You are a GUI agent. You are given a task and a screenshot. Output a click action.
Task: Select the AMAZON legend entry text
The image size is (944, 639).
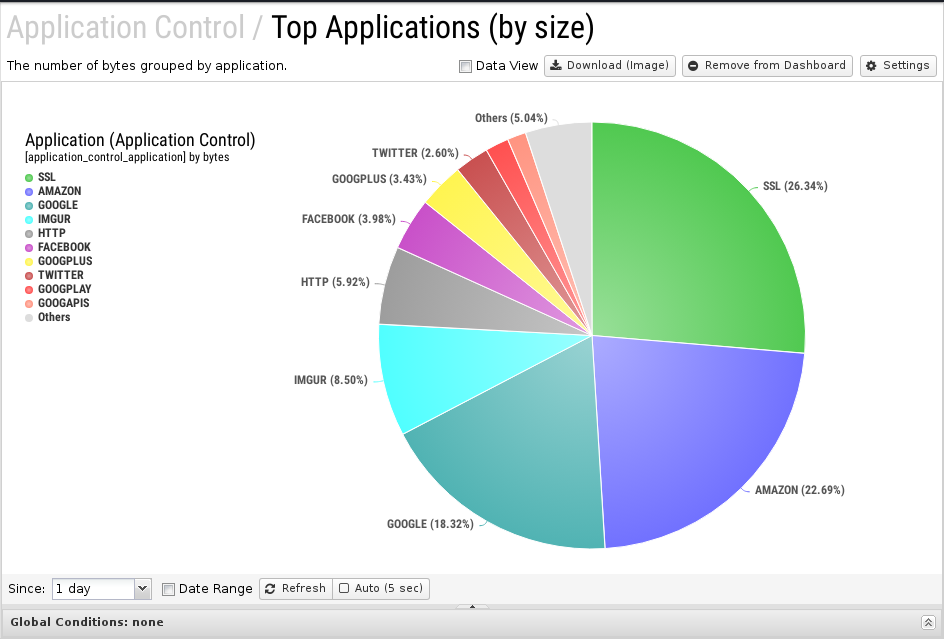click(60, 191)
